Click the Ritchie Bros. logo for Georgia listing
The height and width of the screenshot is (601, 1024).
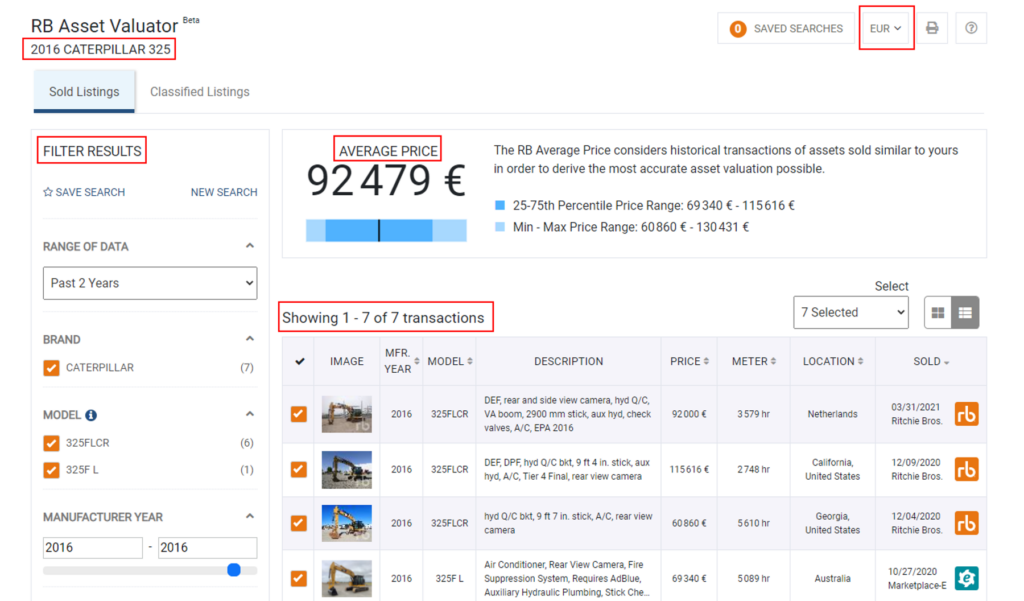[967, 523]
